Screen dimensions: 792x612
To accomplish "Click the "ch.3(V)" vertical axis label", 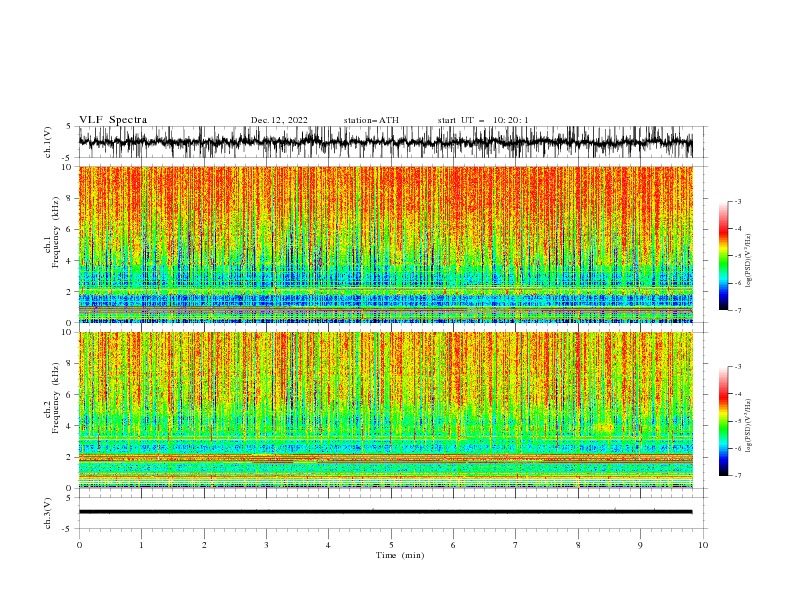I will click(x=48, y=513).
